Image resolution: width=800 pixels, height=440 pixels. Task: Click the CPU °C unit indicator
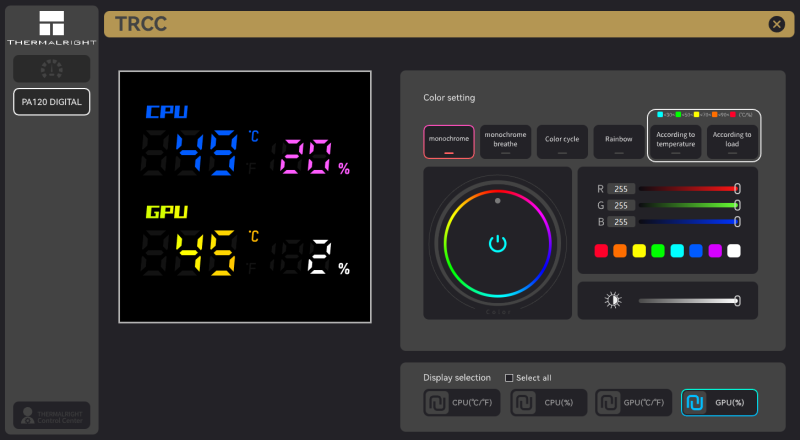(254, 136)
